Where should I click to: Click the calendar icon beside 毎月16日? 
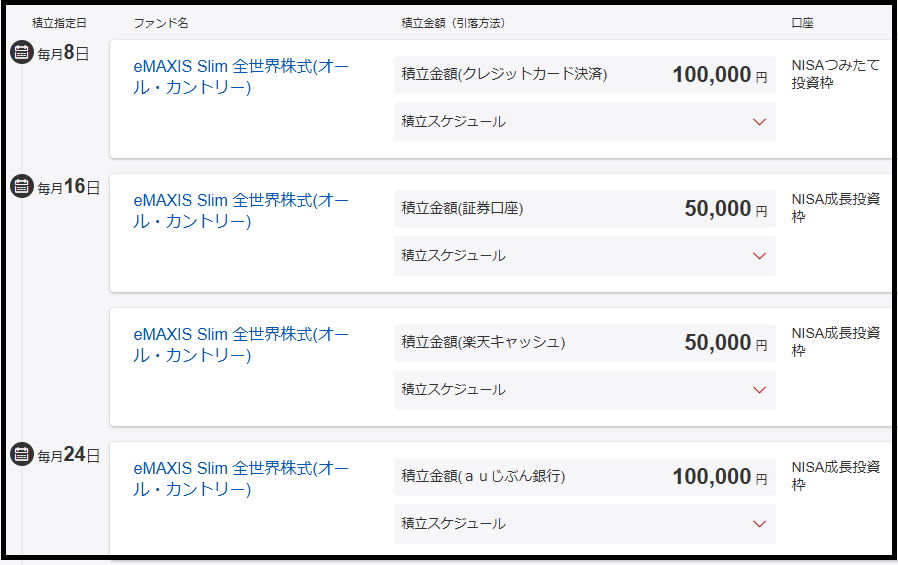(22, 186)
